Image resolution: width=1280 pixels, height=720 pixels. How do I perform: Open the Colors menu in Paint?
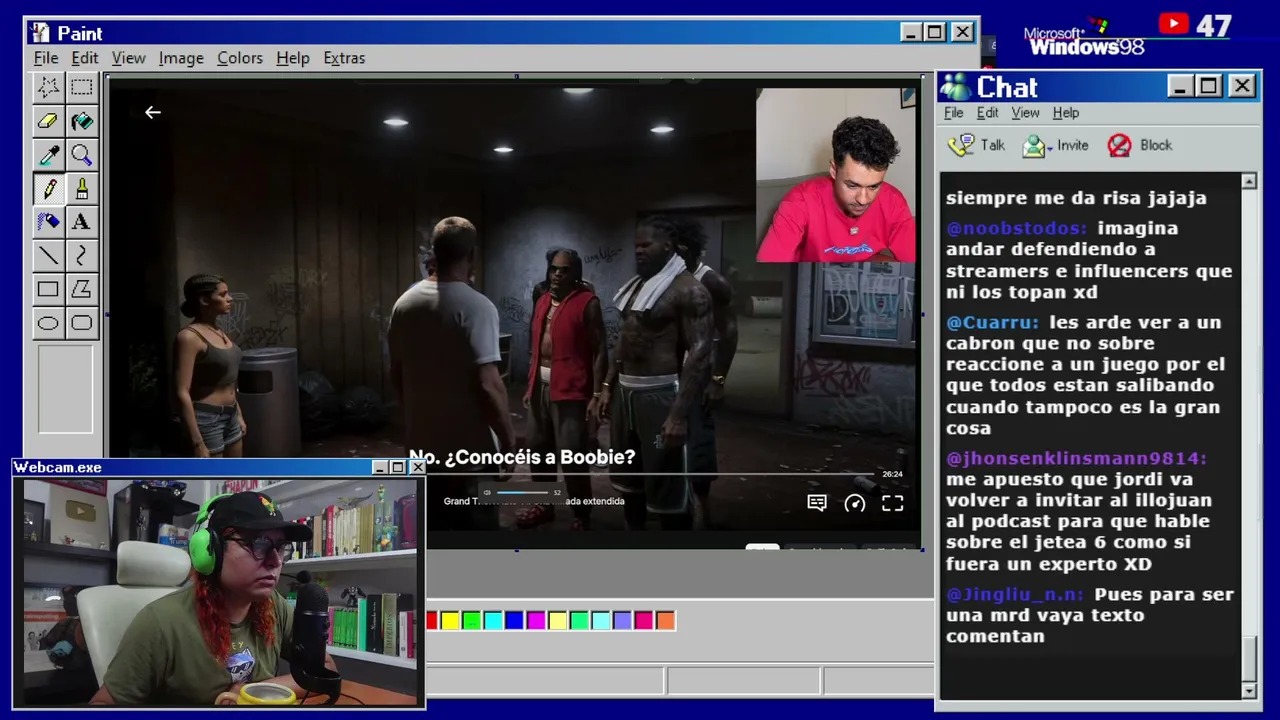coord(240,58)
